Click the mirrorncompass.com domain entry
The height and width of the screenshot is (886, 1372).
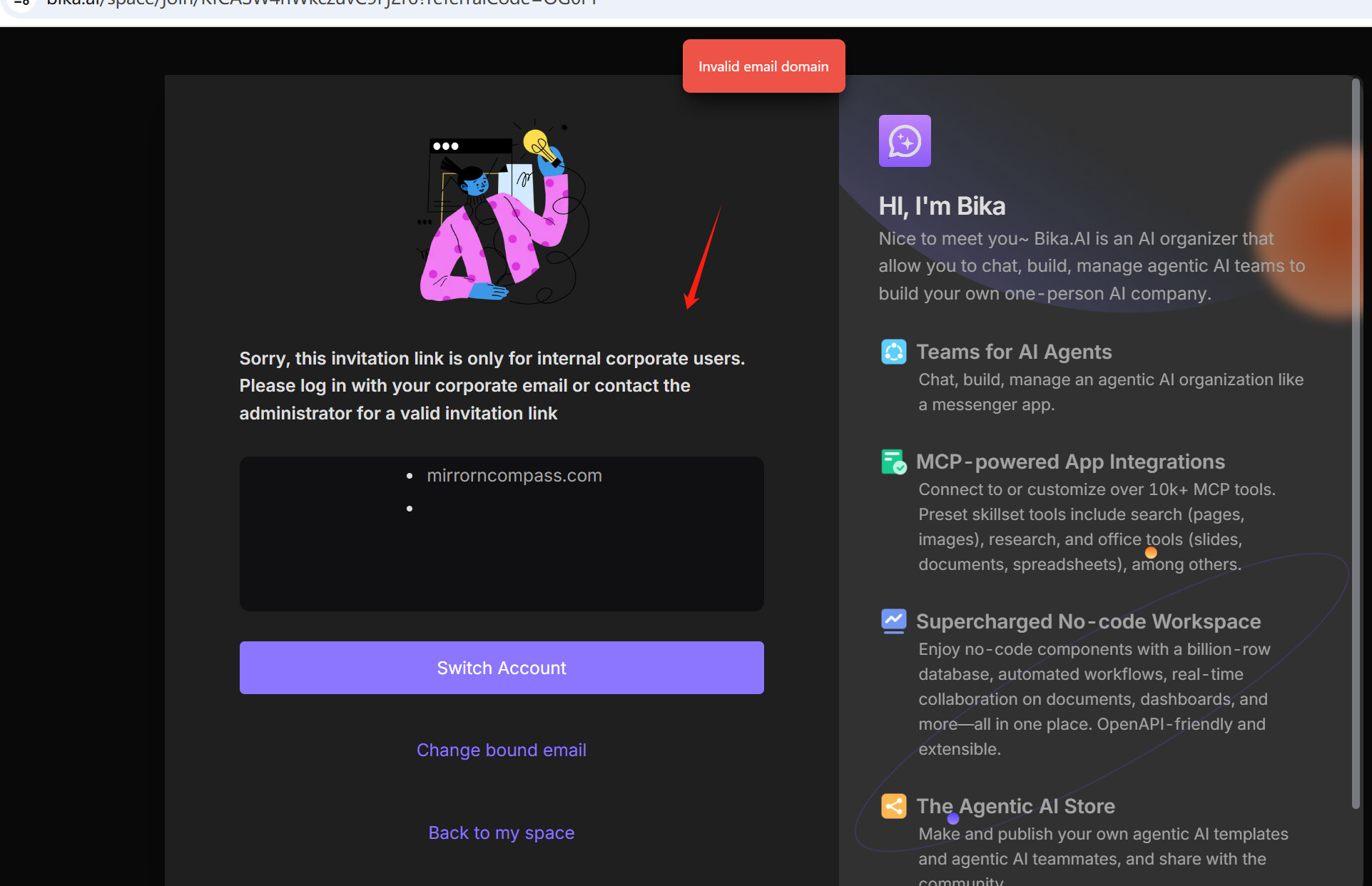(514, 476)
